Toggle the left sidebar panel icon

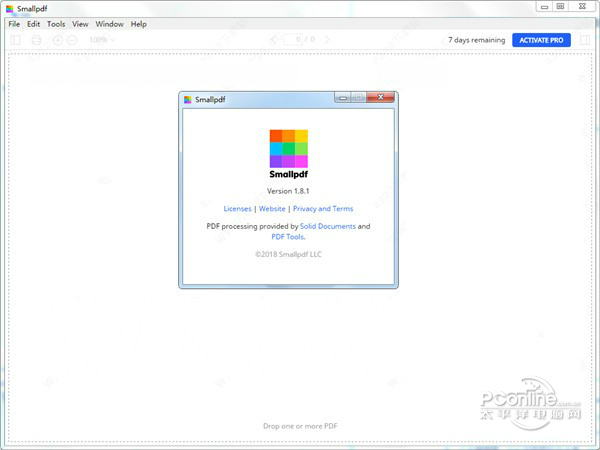coord(15,40)
